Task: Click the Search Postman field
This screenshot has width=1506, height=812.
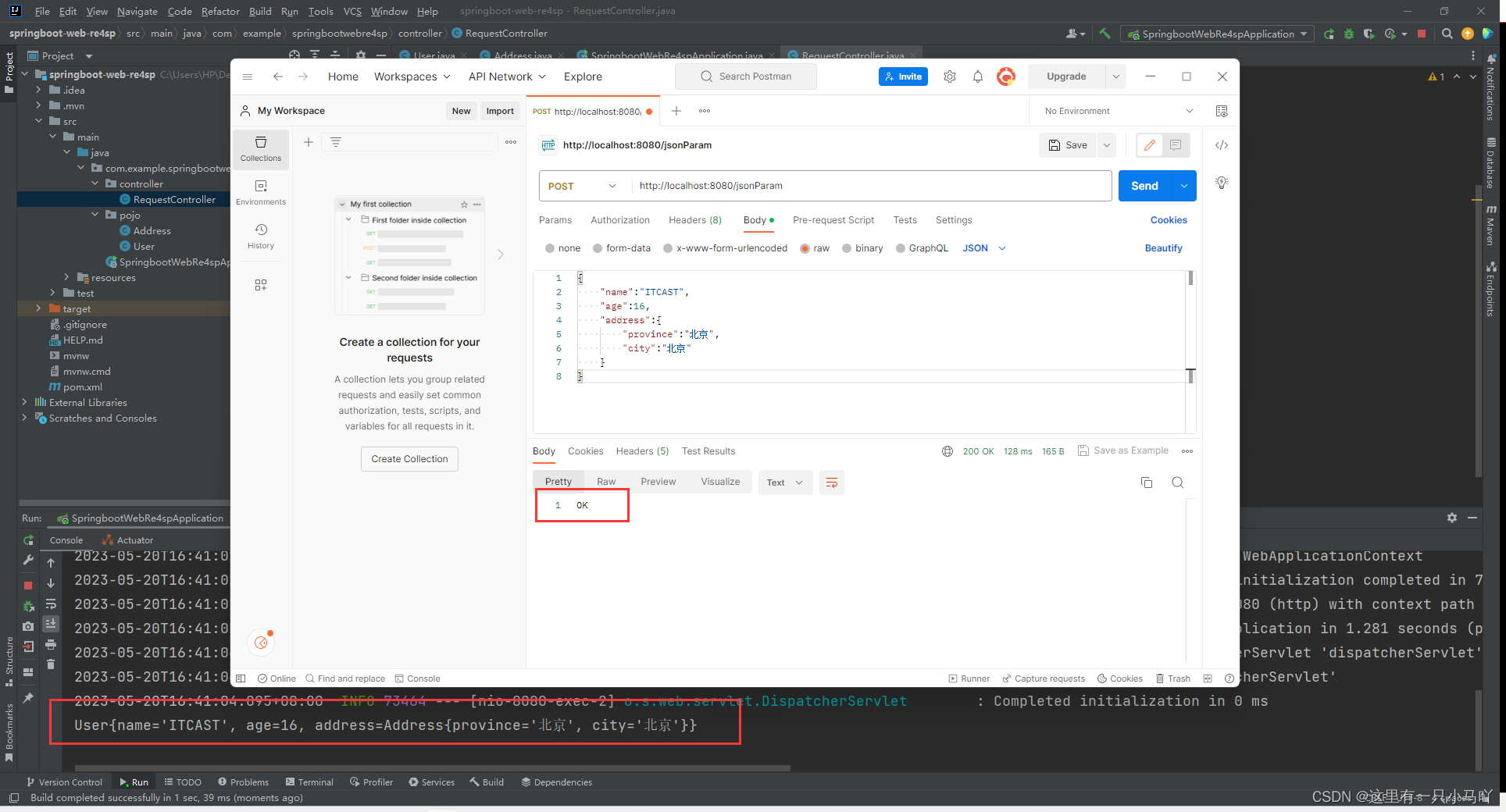Action: click(746, 77)
